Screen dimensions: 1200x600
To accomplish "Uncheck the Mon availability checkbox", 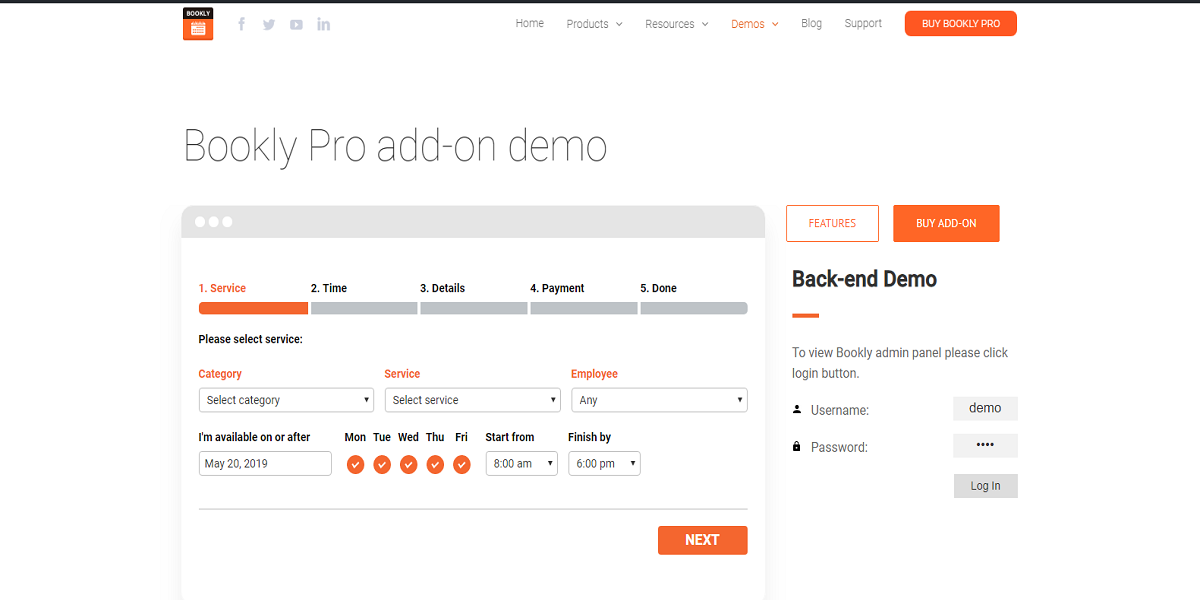I will [x=355, y=464].
